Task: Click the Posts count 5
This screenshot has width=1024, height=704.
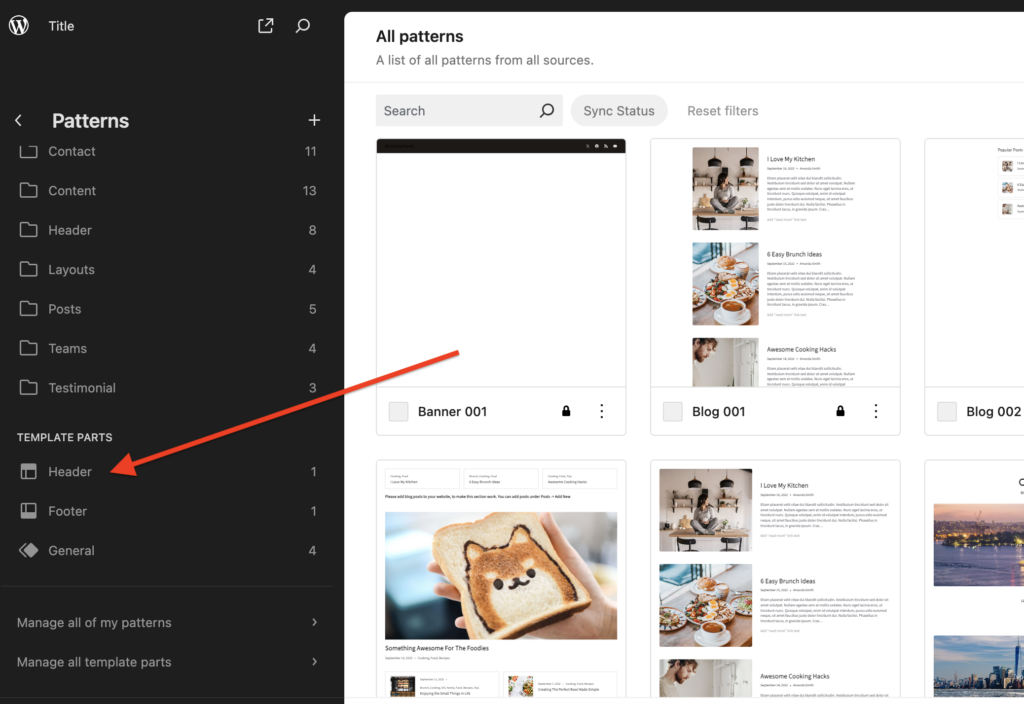Action: [x=312, y=309]
